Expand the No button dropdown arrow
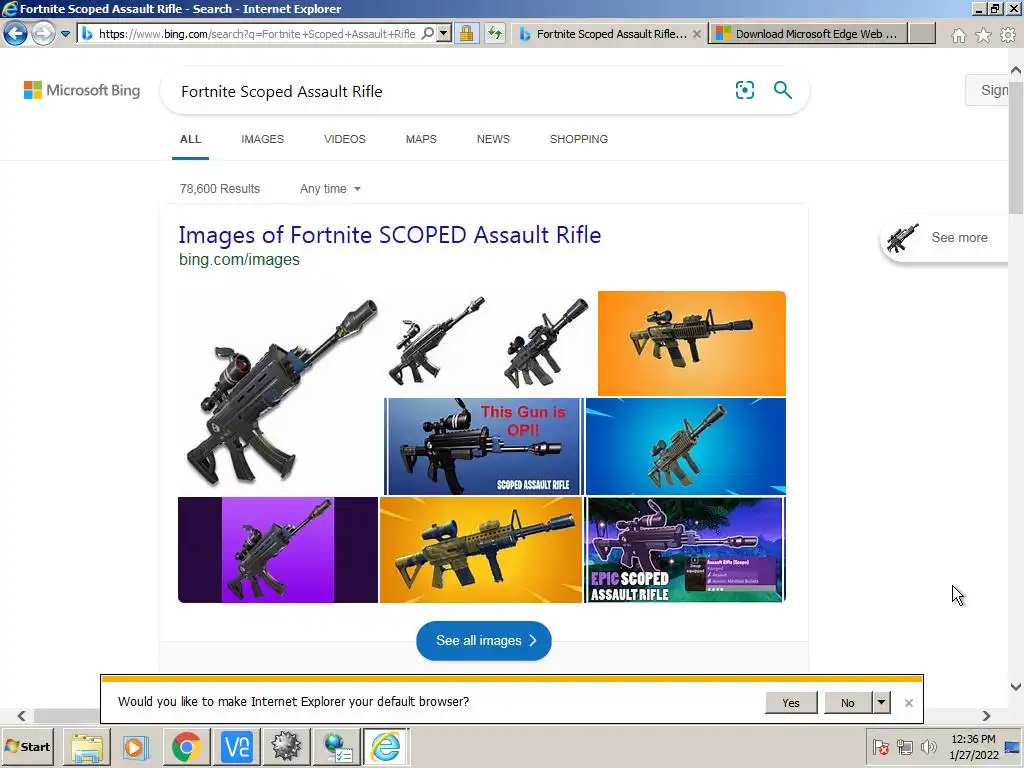This screenshot has width=1024, height=768. 882,703
